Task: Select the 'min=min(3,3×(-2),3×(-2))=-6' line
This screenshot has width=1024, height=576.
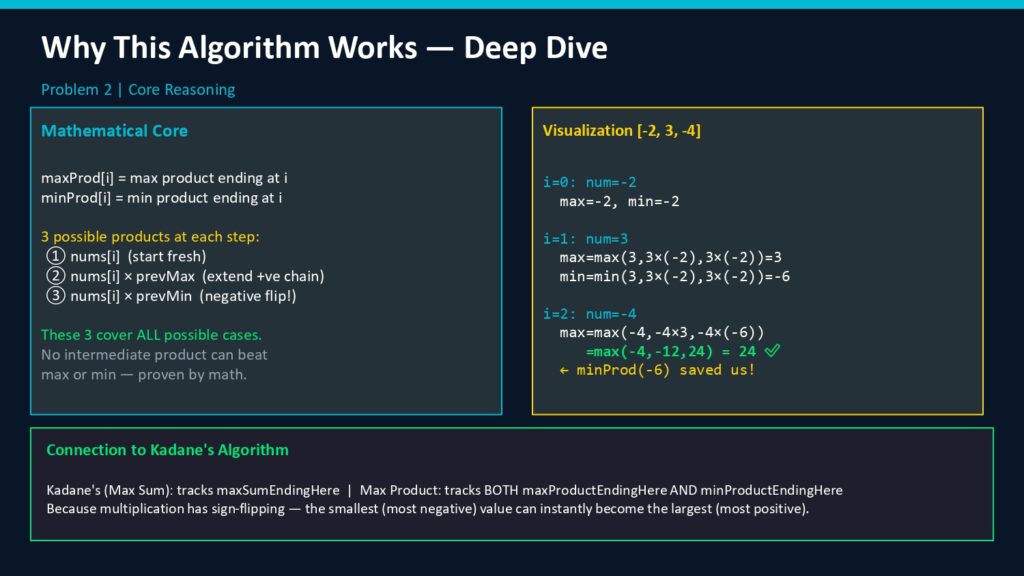Action: tap(675, 276)
